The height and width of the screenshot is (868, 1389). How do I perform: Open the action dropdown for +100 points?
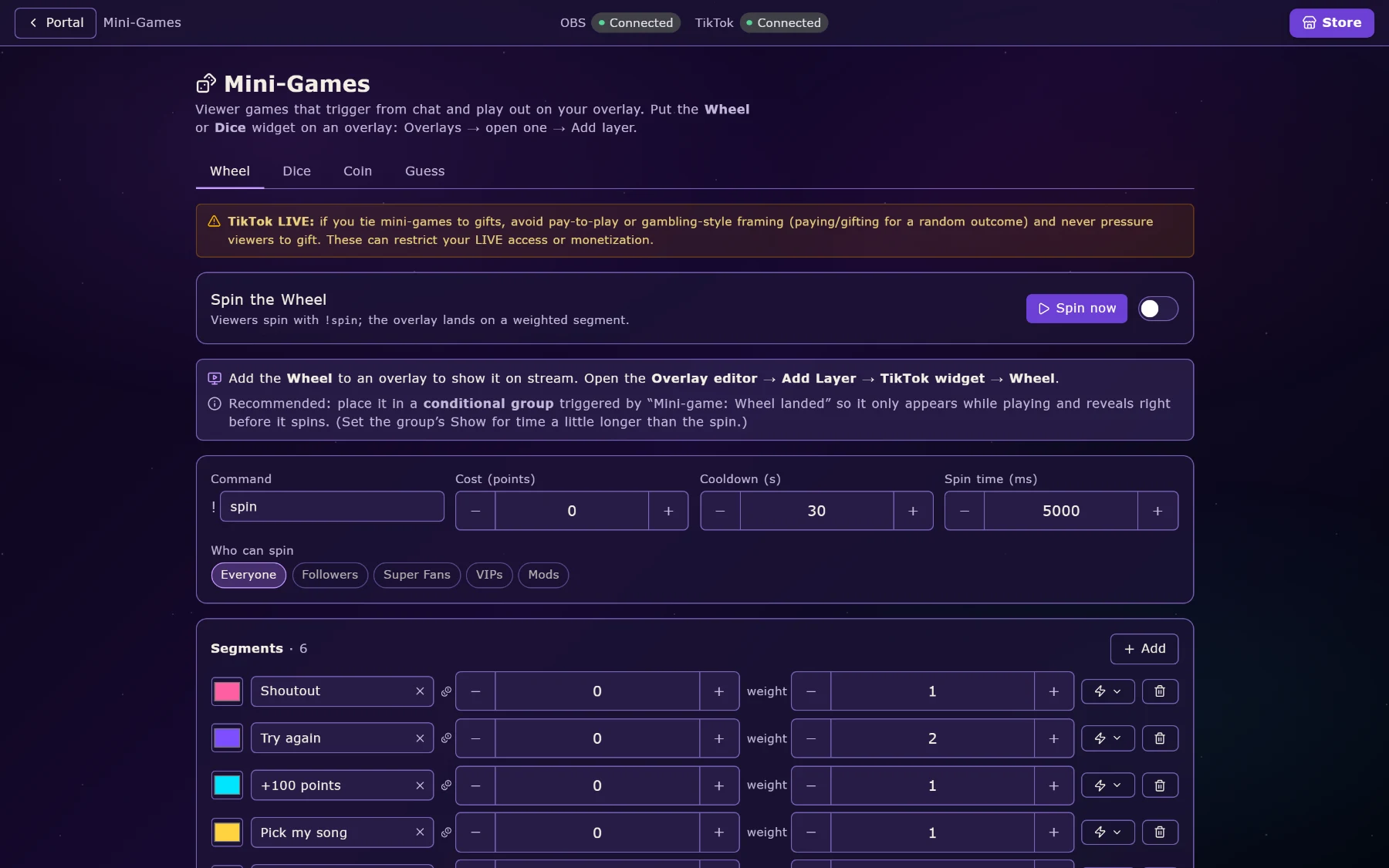tap(1107, 785)
